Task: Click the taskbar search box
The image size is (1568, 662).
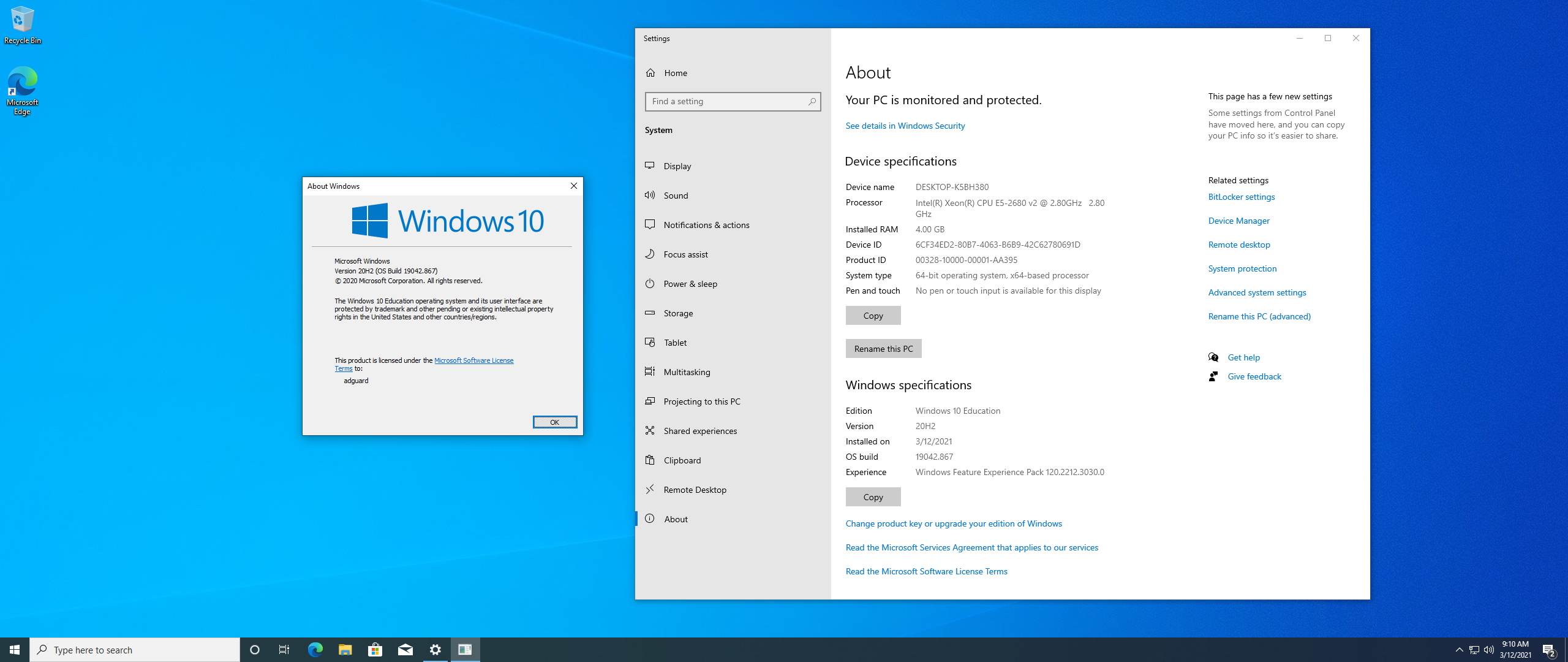Action: coord(135,650)
